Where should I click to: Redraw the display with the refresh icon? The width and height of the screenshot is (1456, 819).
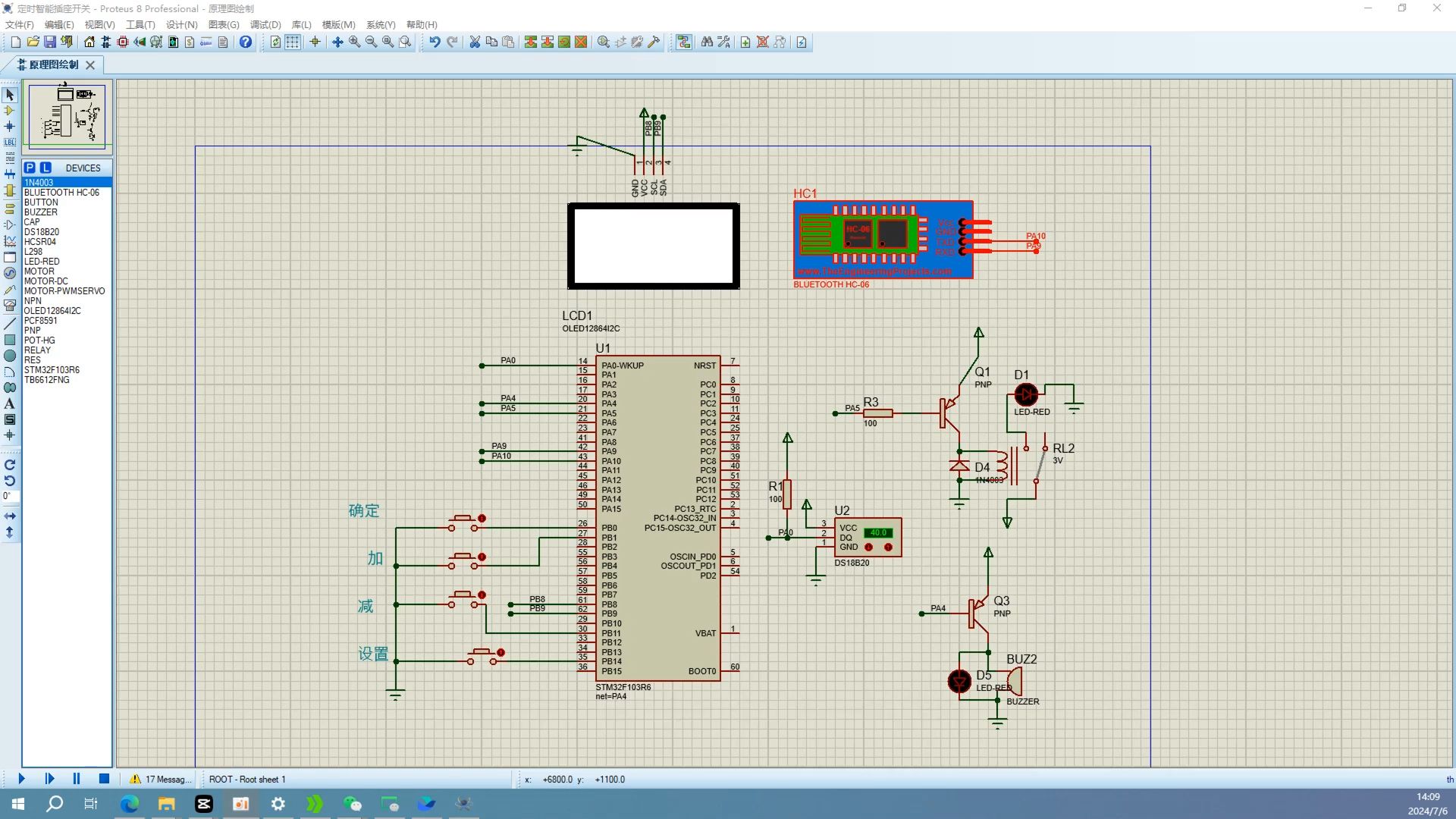click(x=275, y=42)
